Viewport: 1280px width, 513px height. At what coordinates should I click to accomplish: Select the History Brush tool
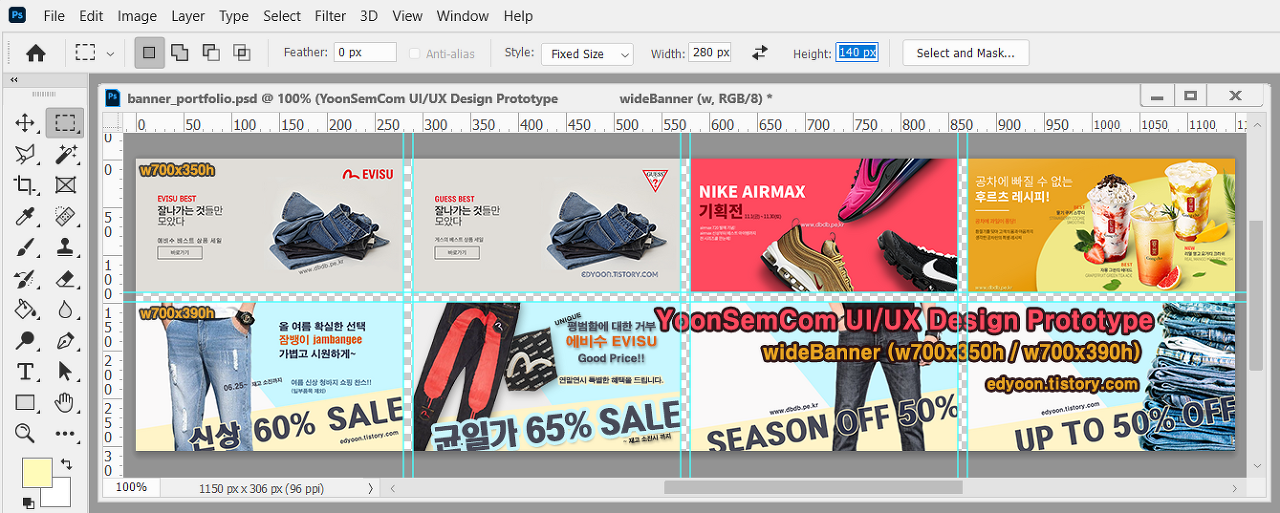point(25,278)
